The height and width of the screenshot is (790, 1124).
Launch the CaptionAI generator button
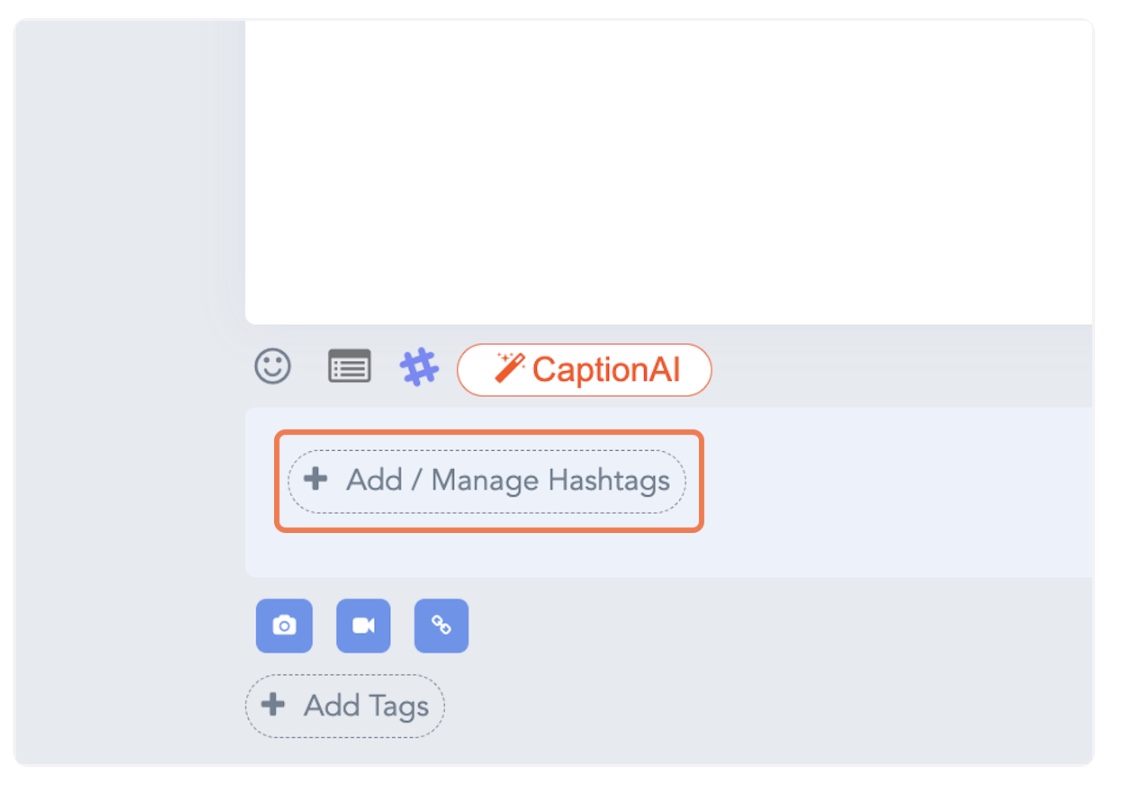pyautogui.click(x=584, y=370)
